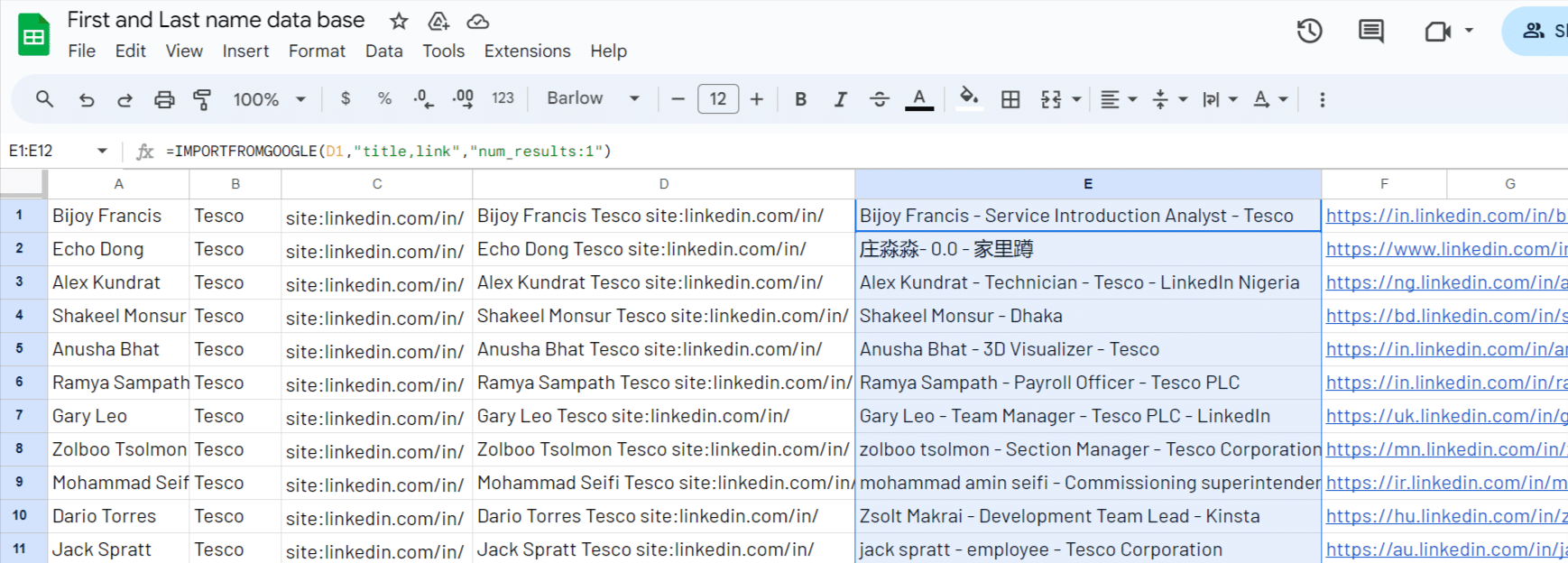Open the Extensions menu
1568x563 pixels.
pos(527,51)
